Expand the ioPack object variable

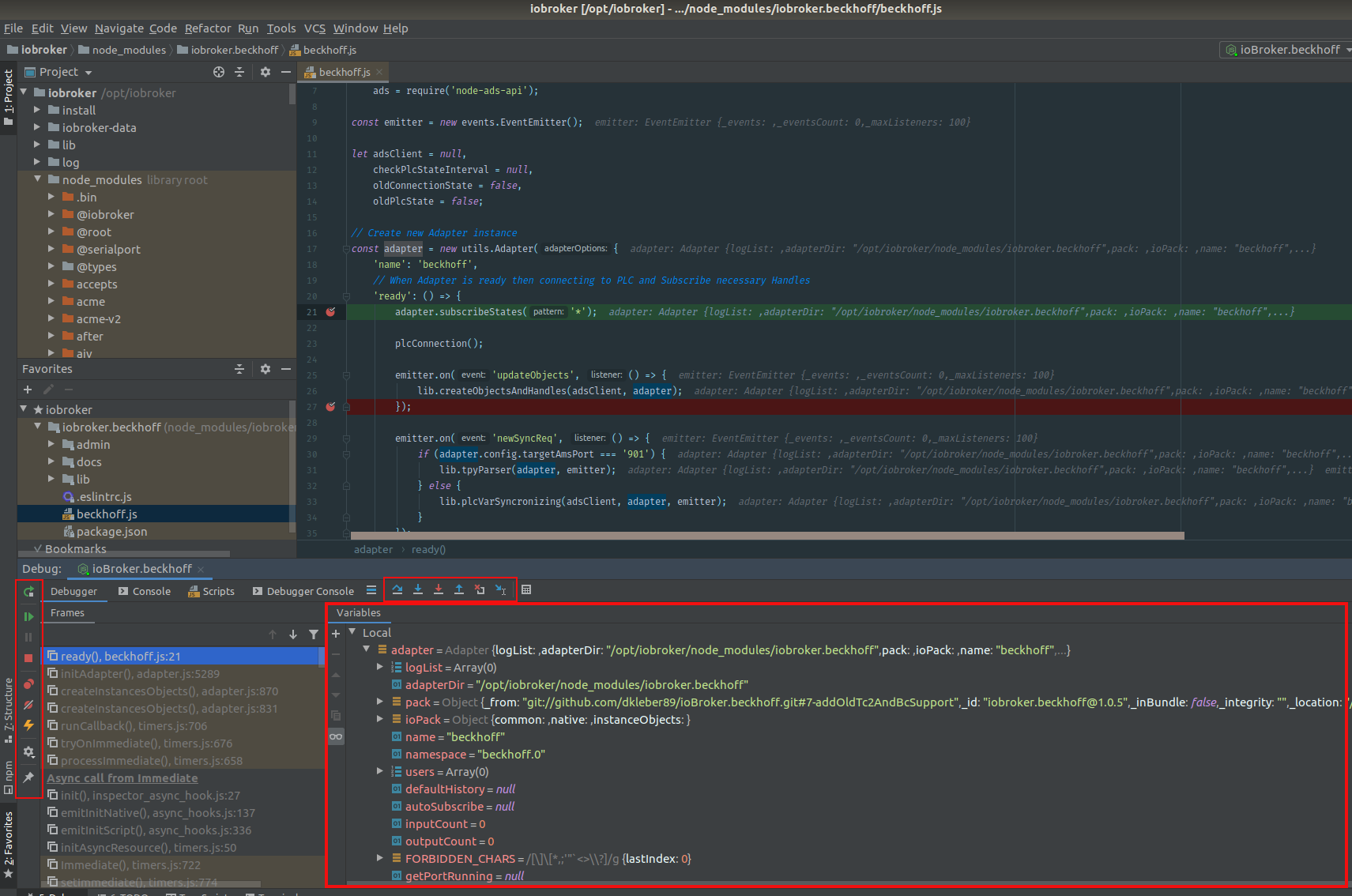(380, 719)
